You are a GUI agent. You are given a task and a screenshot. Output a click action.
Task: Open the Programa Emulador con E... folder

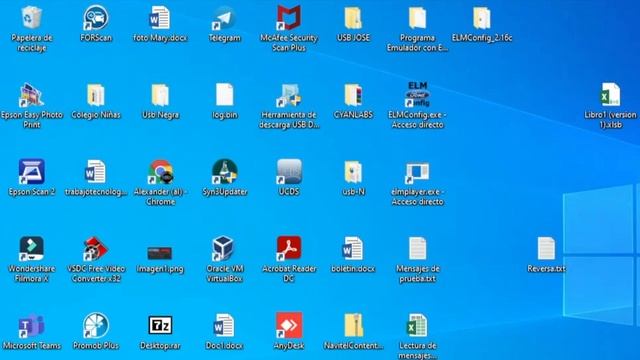tap(417, 18)
